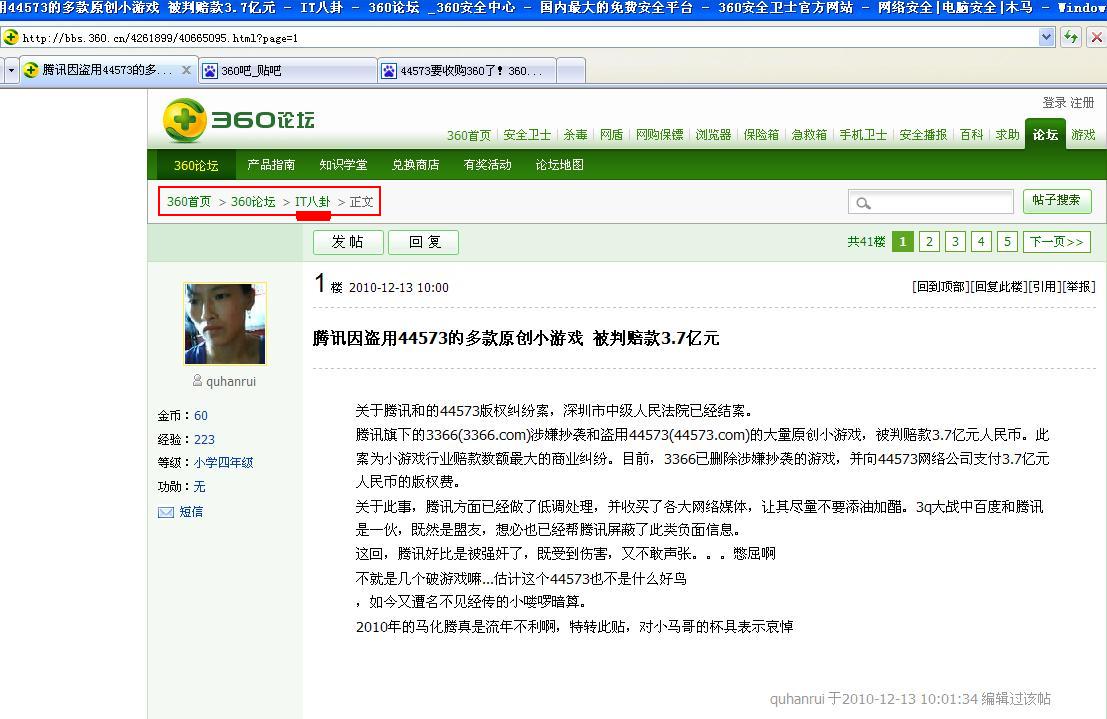Image resolution: width=1107 pixels, height=719 pixels.
Task: Switch to the 44573要收购360了 tab
Action: [x=467, y=71]
